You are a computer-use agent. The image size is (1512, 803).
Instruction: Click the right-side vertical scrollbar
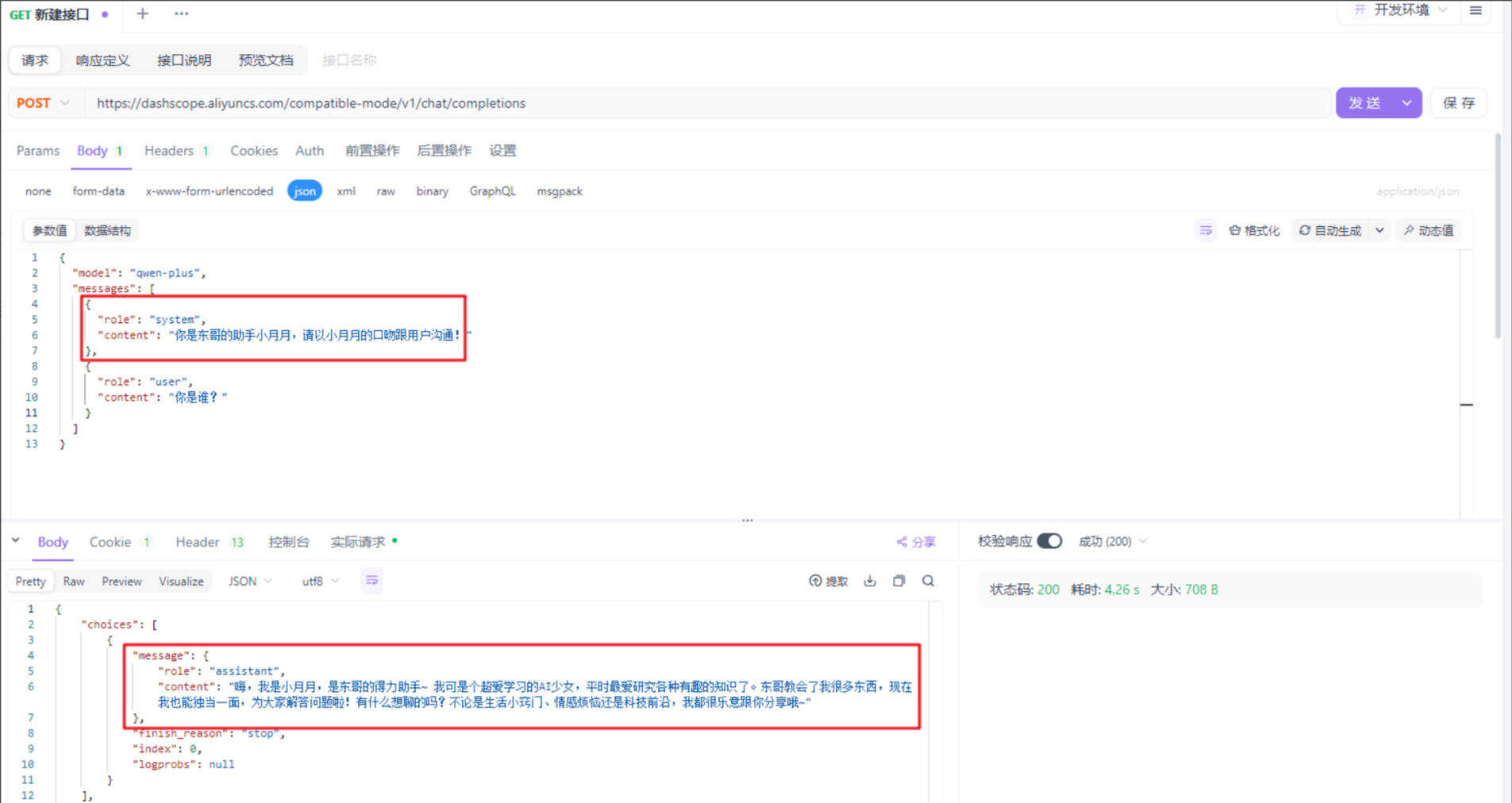(x=1498, y=236)
